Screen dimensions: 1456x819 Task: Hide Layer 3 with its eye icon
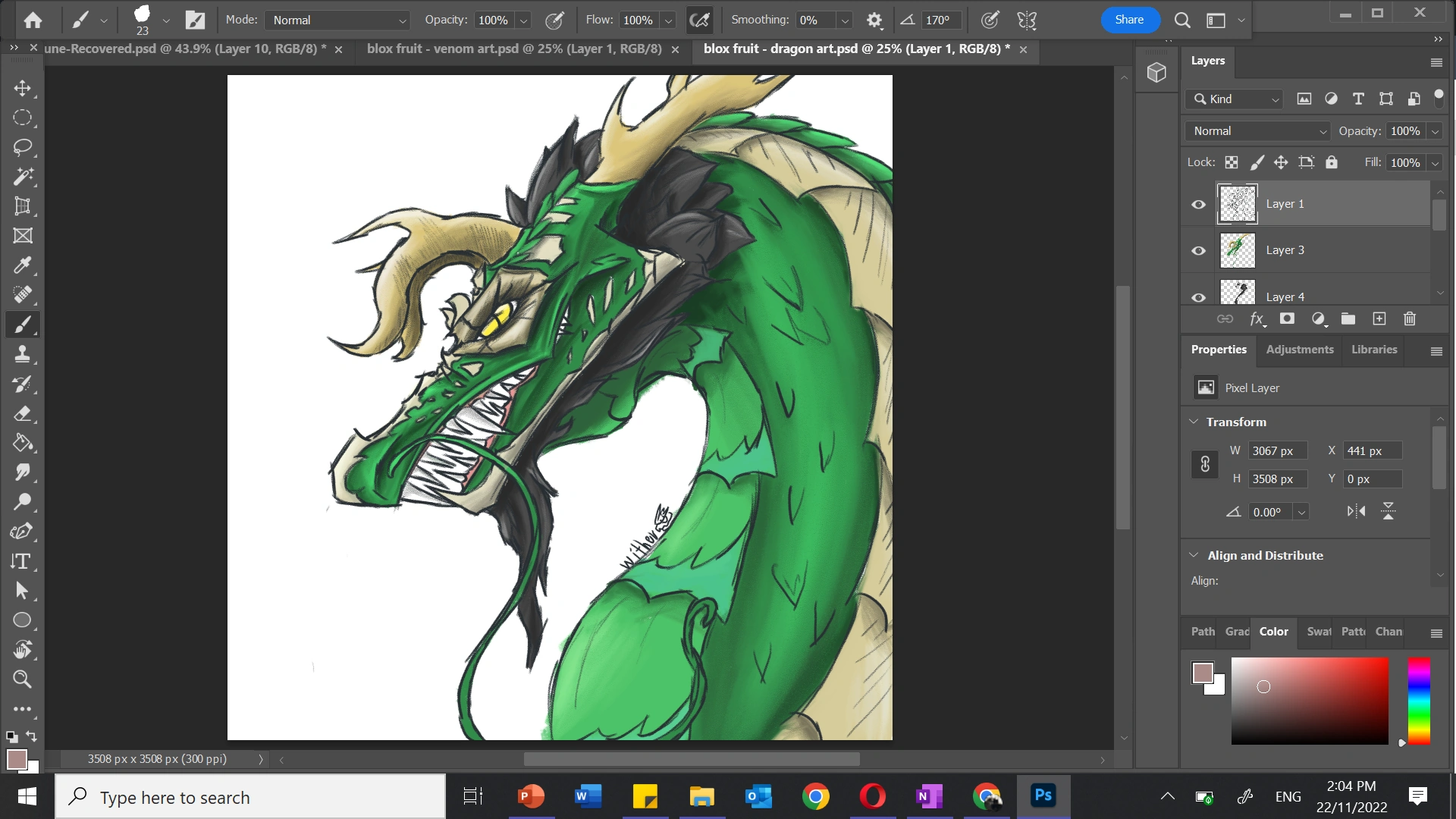1198,251
